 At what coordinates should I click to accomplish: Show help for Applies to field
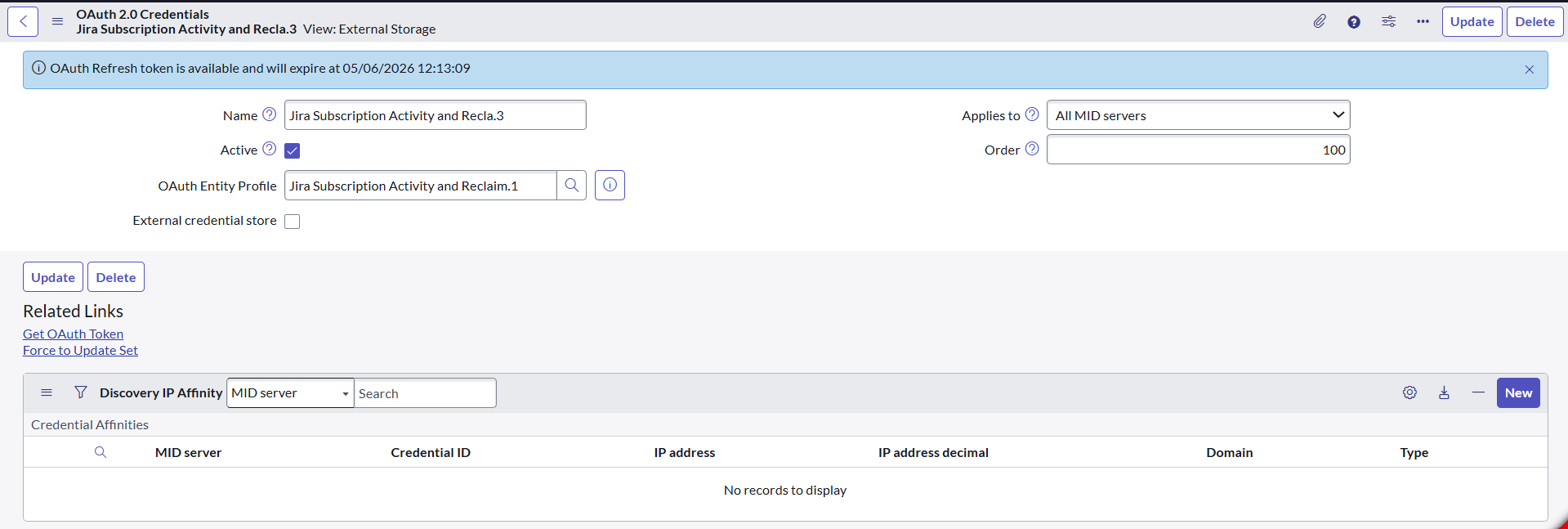point(1032,114)
